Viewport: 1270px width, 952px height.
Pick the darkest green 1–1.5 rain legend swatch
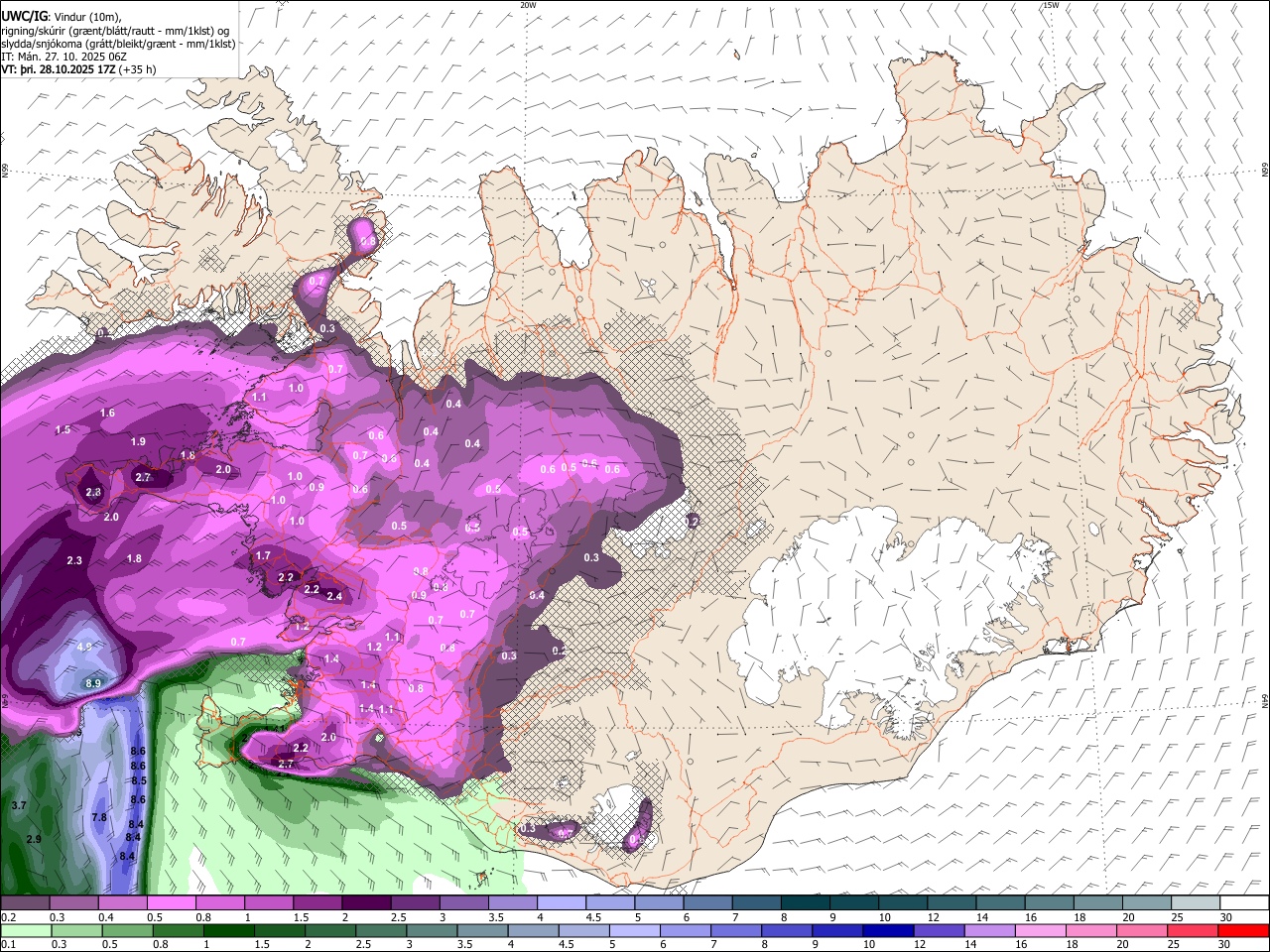(x=230, y=930)
